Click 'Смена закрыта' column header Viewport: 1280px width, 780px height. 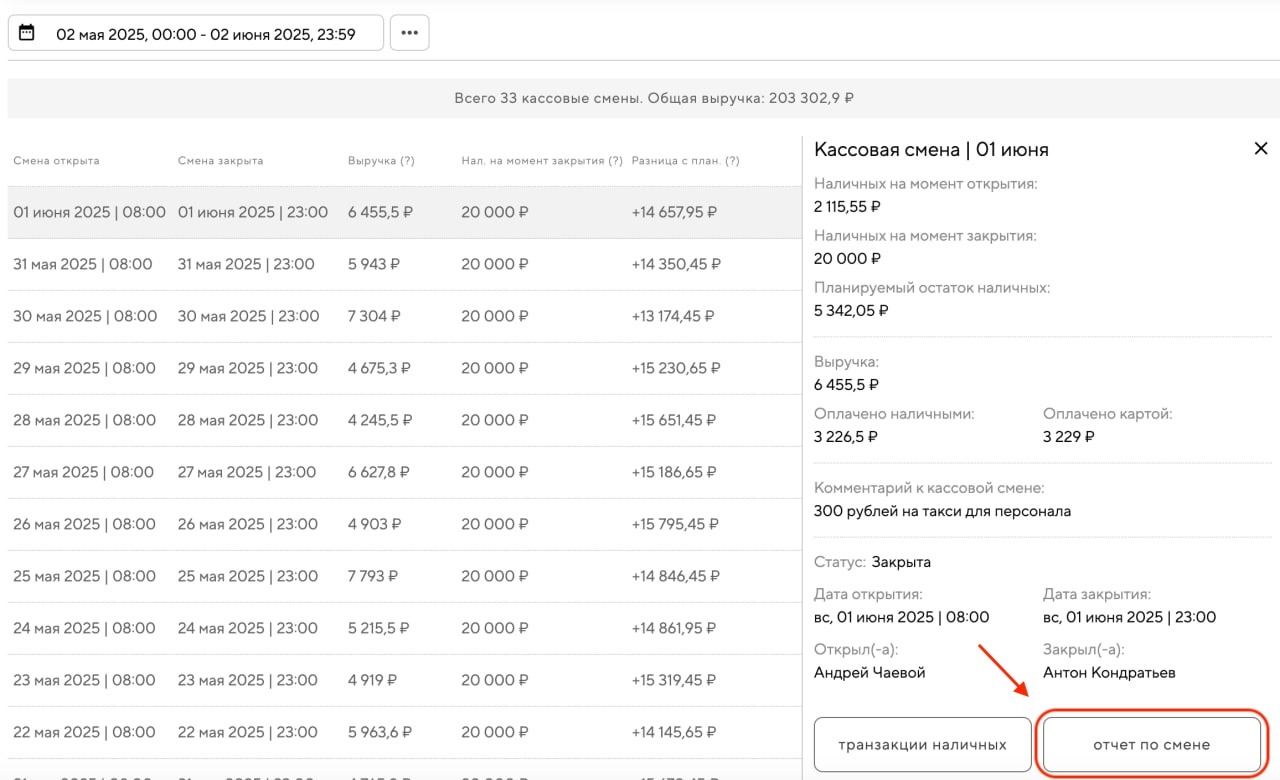pos(220,161)
